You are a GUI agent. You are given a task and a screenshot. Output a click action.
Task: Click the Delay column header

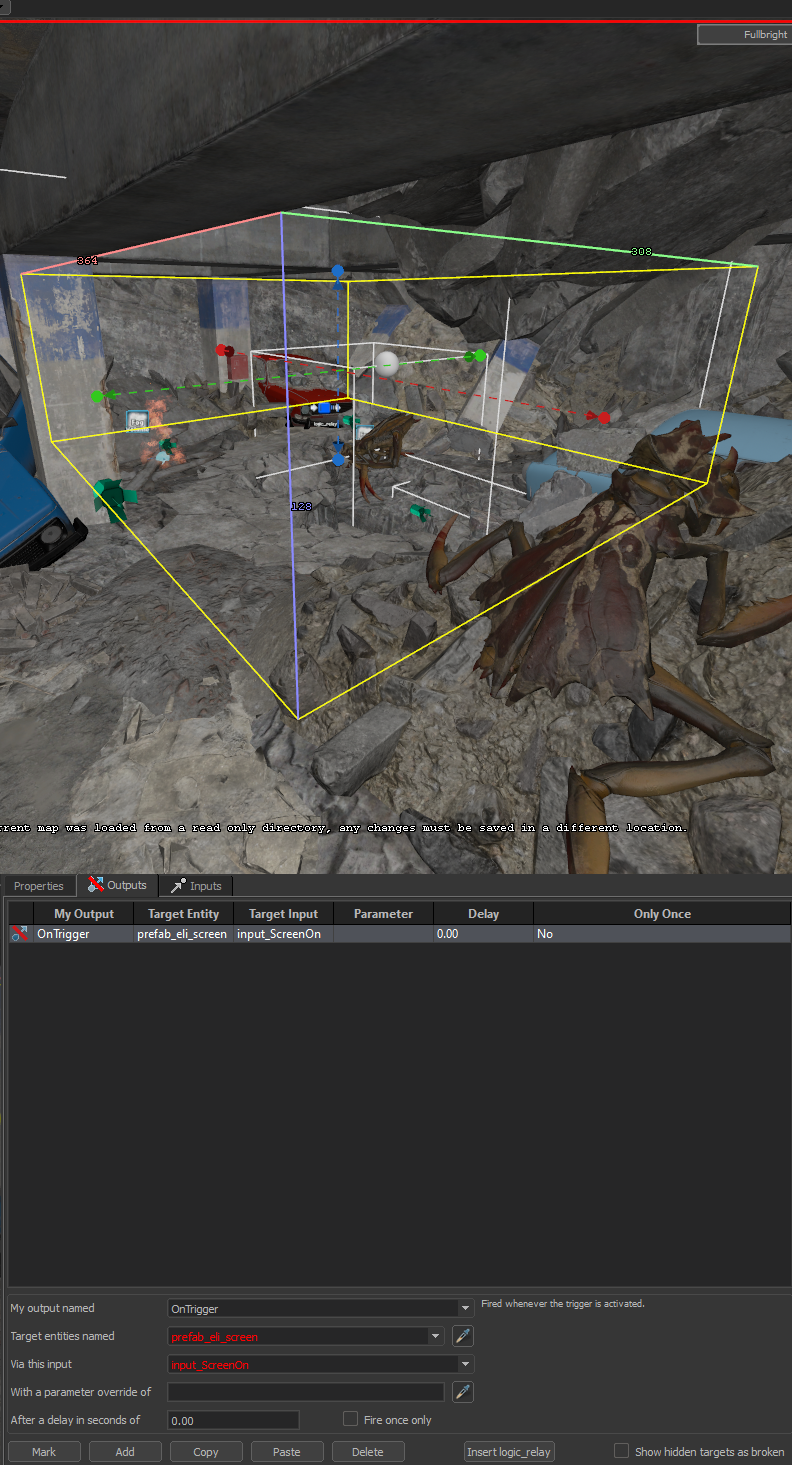483,913
